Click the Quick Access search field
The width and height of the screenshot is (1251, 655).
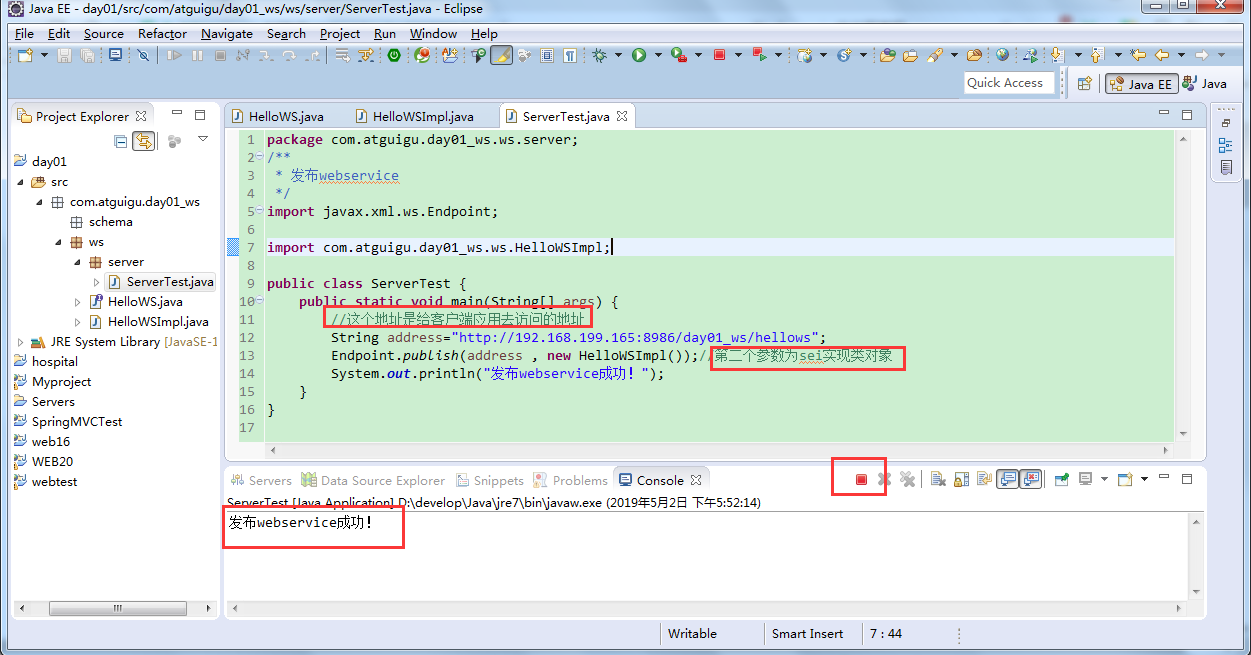pyautogui.click(x=1009, y=83)
